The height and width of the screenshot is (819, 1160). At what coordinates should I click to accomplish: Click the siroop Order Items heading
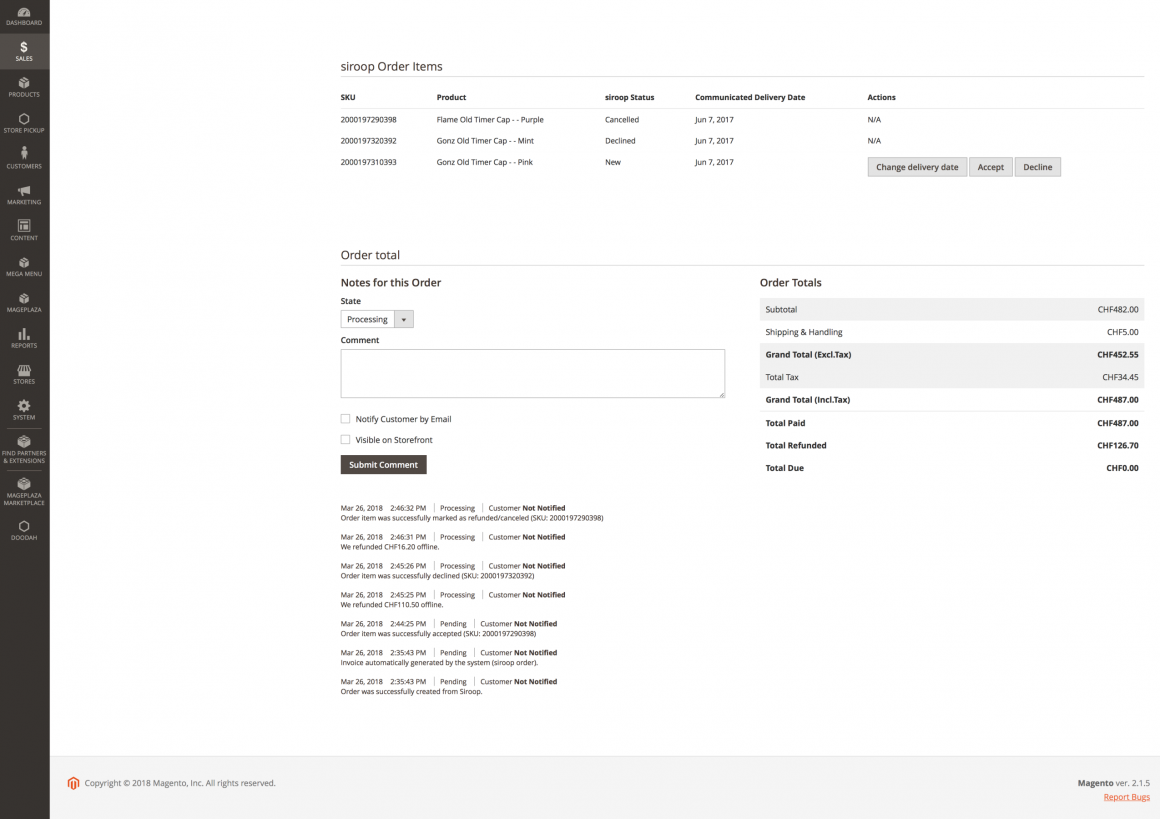click(391, 67)
